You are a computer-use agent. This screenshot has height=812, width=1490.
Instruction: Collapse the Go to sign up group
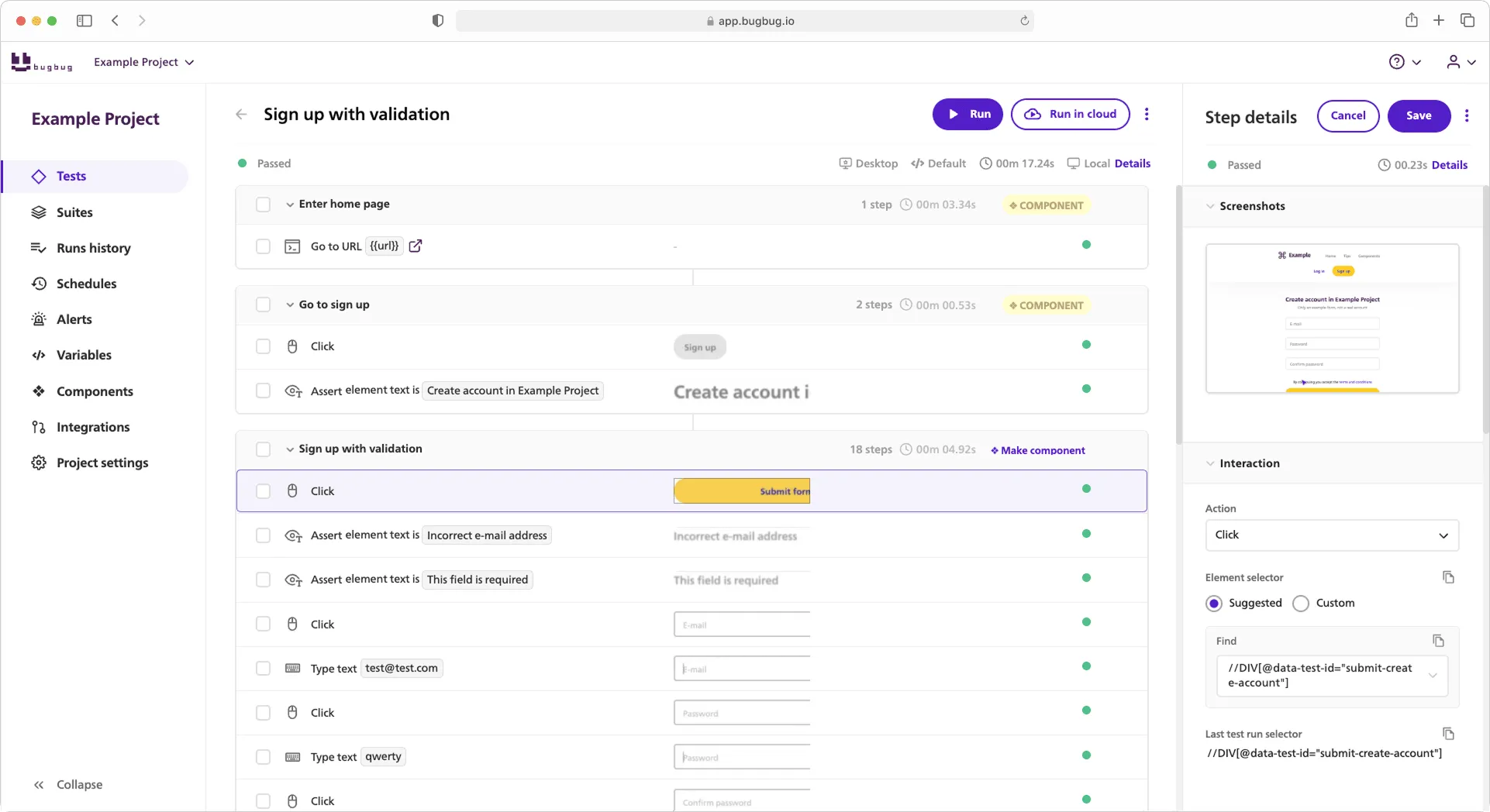(288, 304)
